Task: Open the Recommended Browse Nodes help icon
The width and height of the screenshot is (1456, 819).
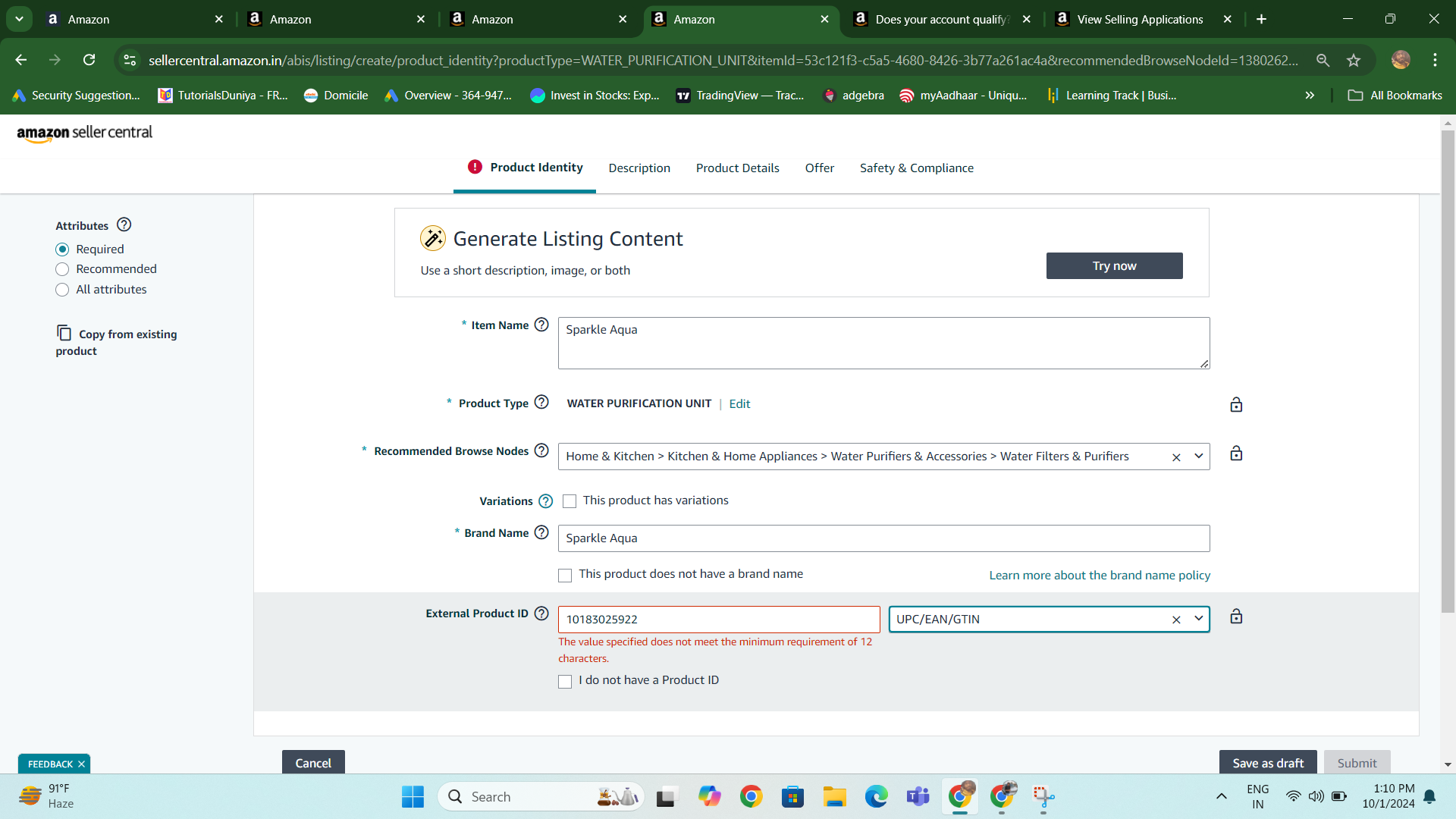Action: pos(541,450)
